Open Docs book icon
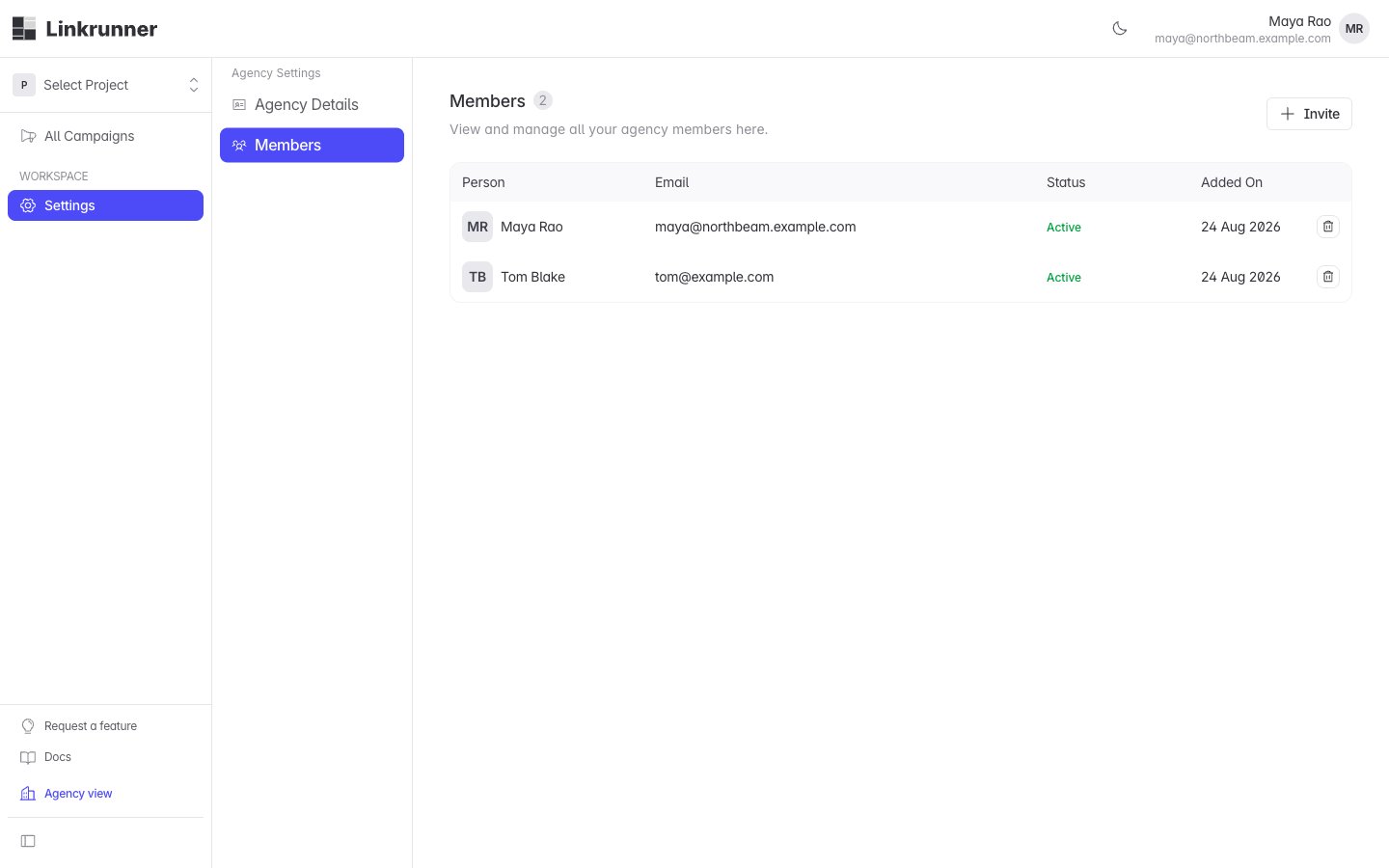 point(28,757)
